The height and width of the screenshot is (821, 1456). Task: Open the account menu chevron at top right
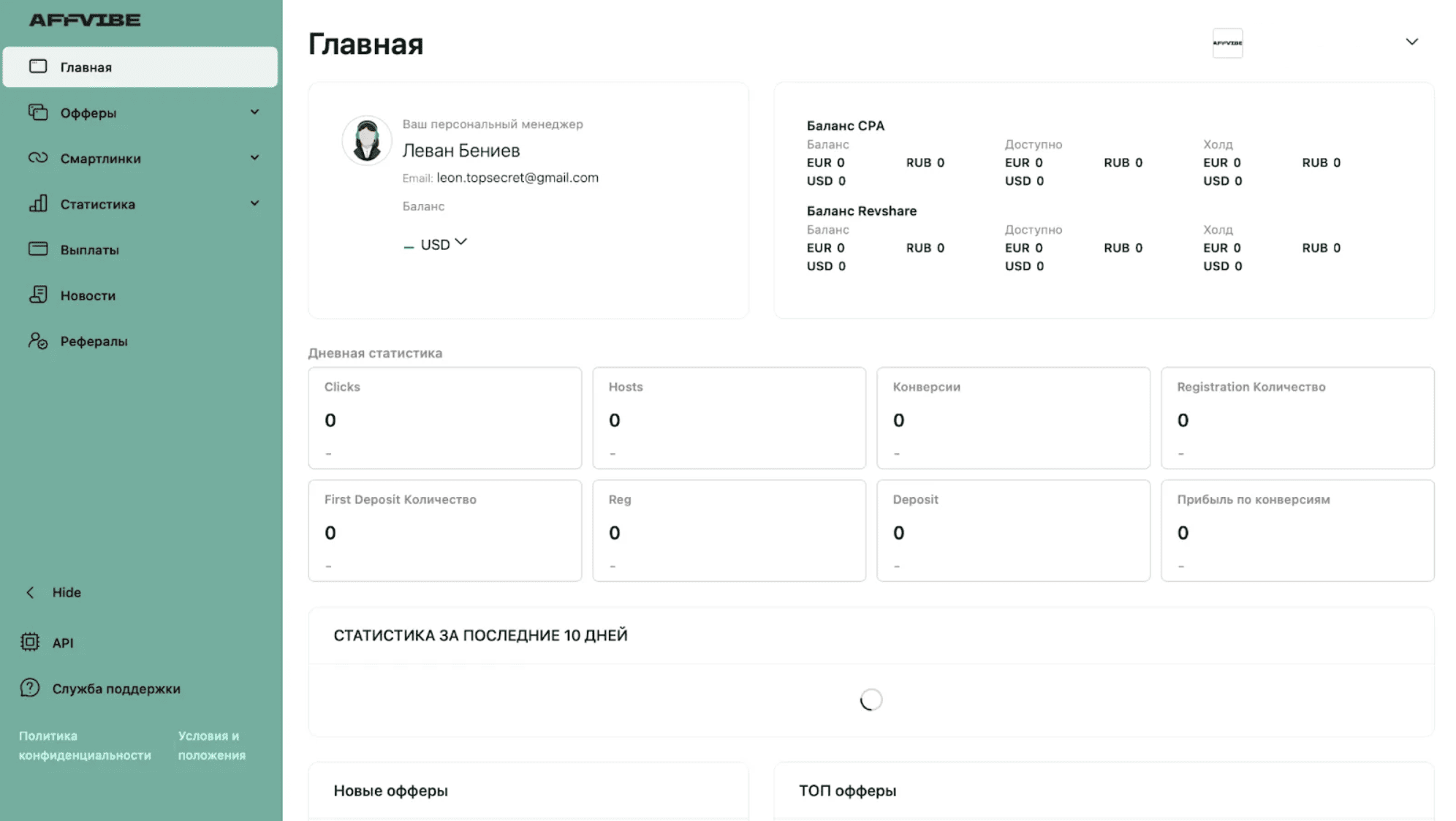[x=1411, y=42]
